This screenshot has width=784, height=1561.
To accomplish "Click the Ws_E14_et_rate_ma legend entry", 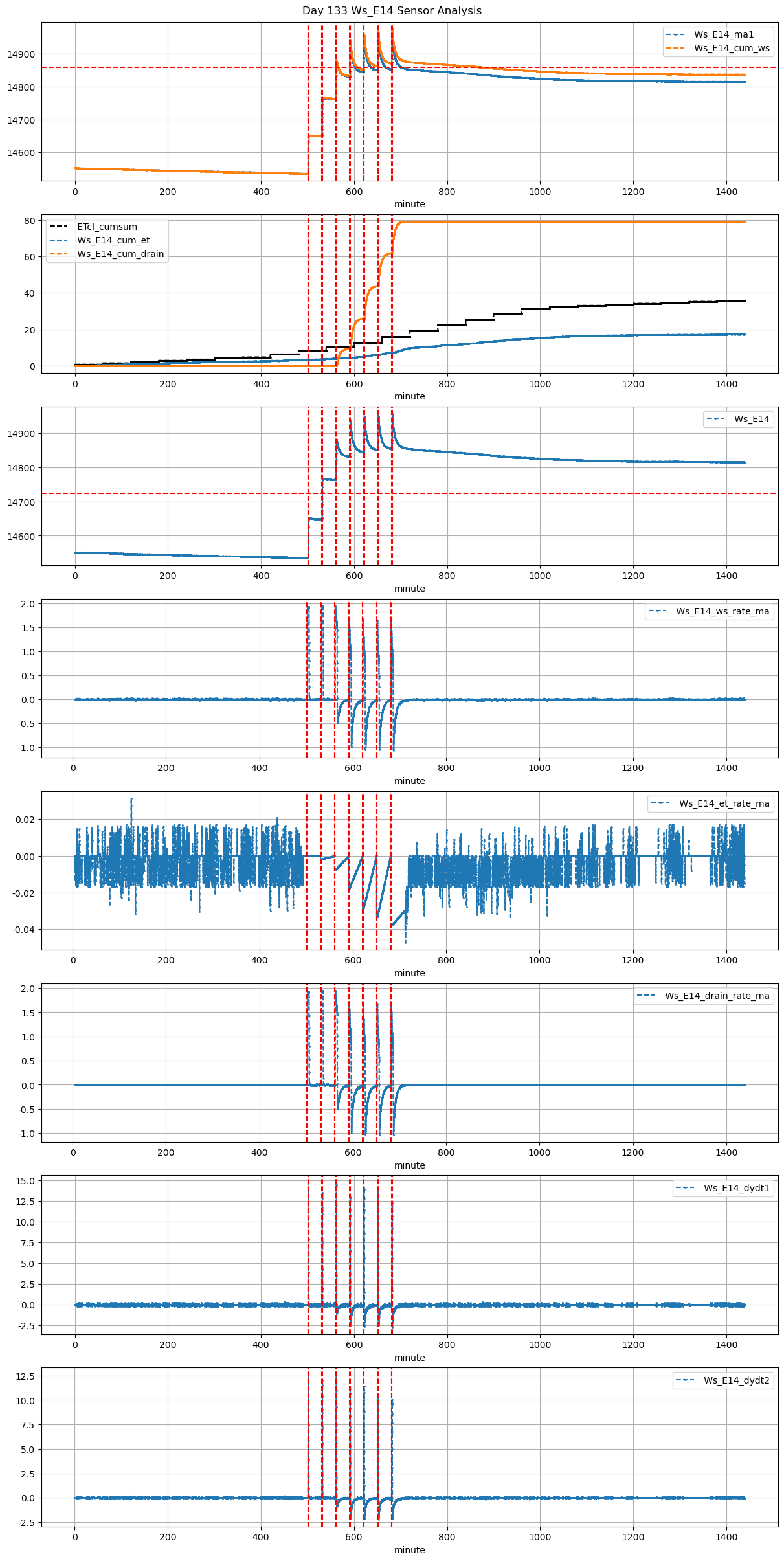I will click(x=724, y=803).
